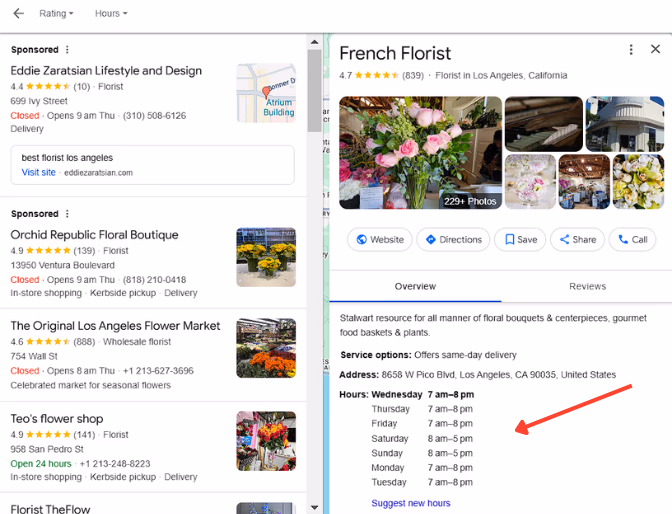Click the (839) reviews count

click(413, 76)
